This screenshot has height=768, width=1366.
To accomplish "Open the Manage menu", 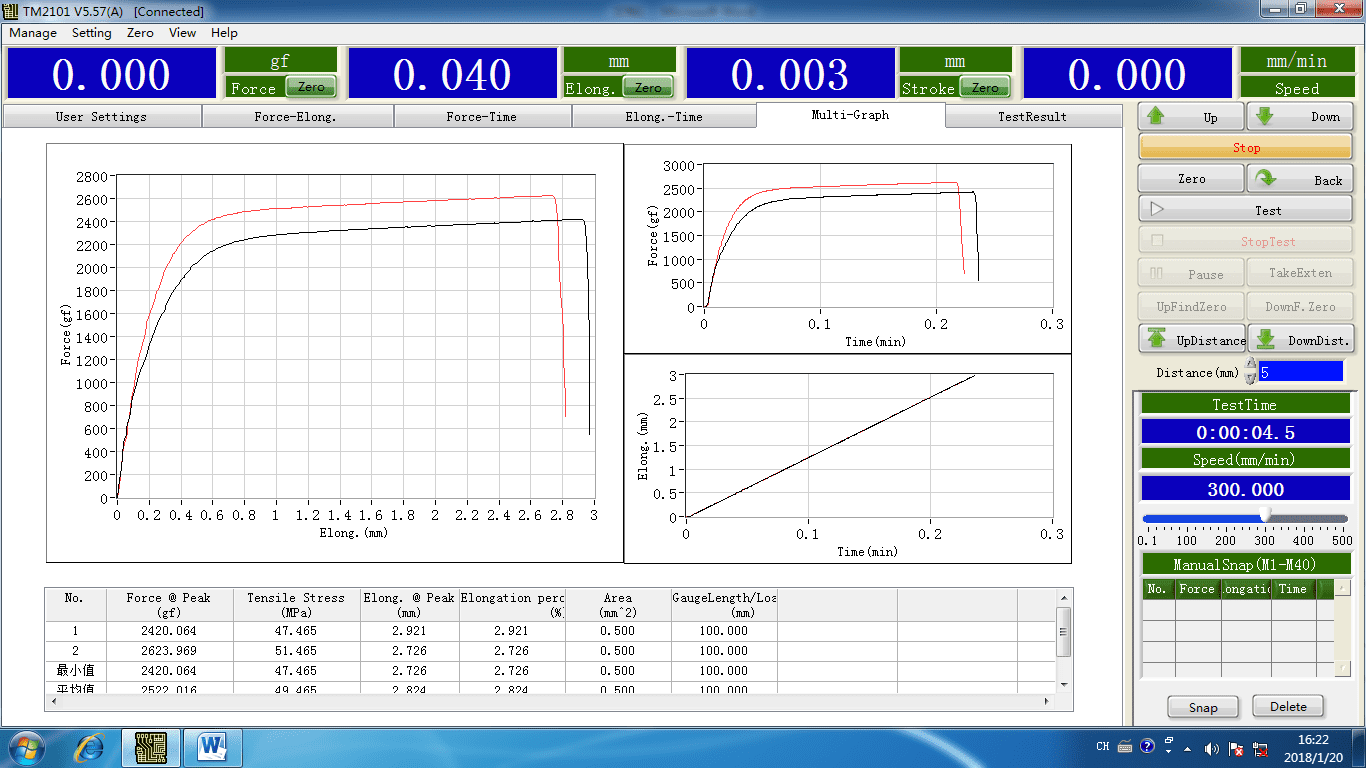I will pyautogui.click(x=33, y=33).
